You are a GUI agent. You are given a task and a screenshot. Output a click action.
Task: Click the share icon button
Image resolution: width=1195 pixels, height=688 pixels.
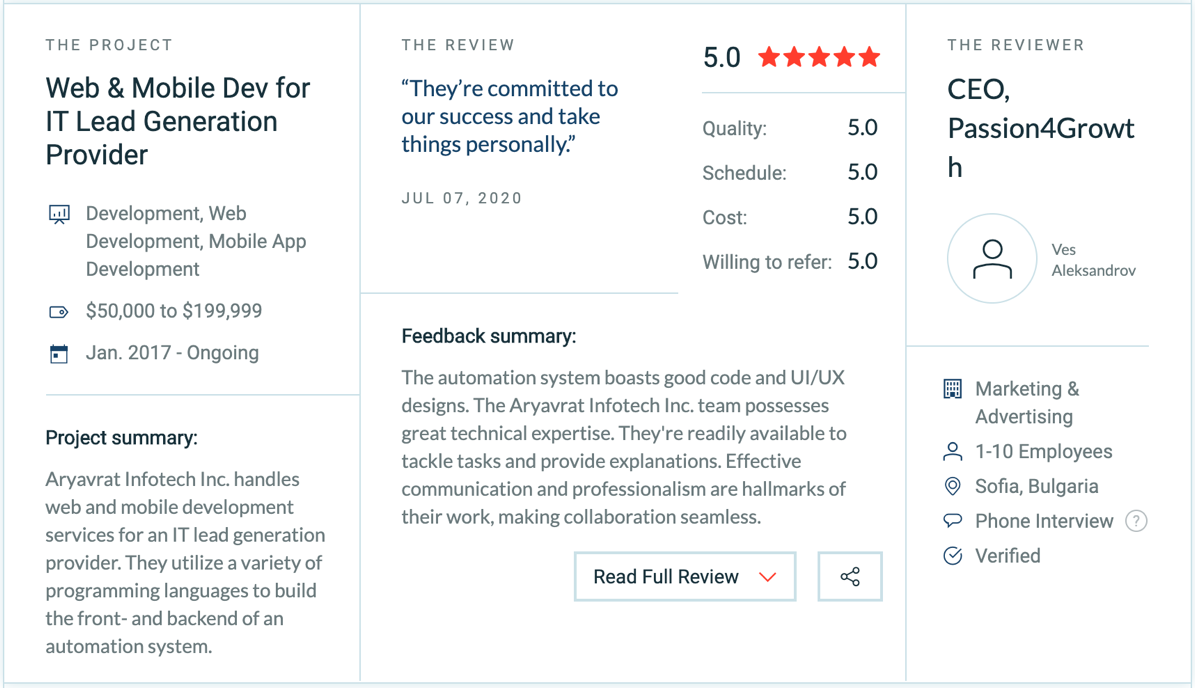click(x=850, y=577)
